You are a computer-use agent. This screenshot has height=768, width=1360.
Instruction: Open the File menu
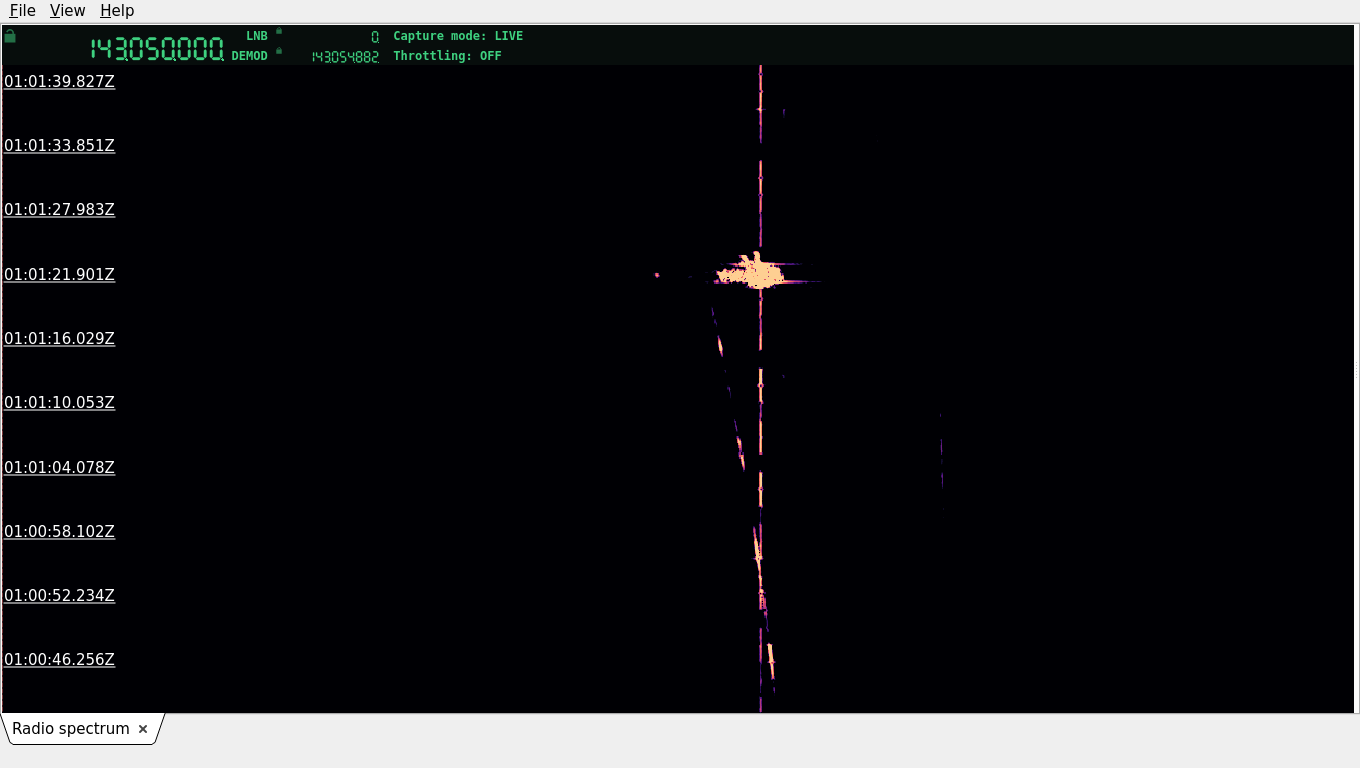(22, 11)
